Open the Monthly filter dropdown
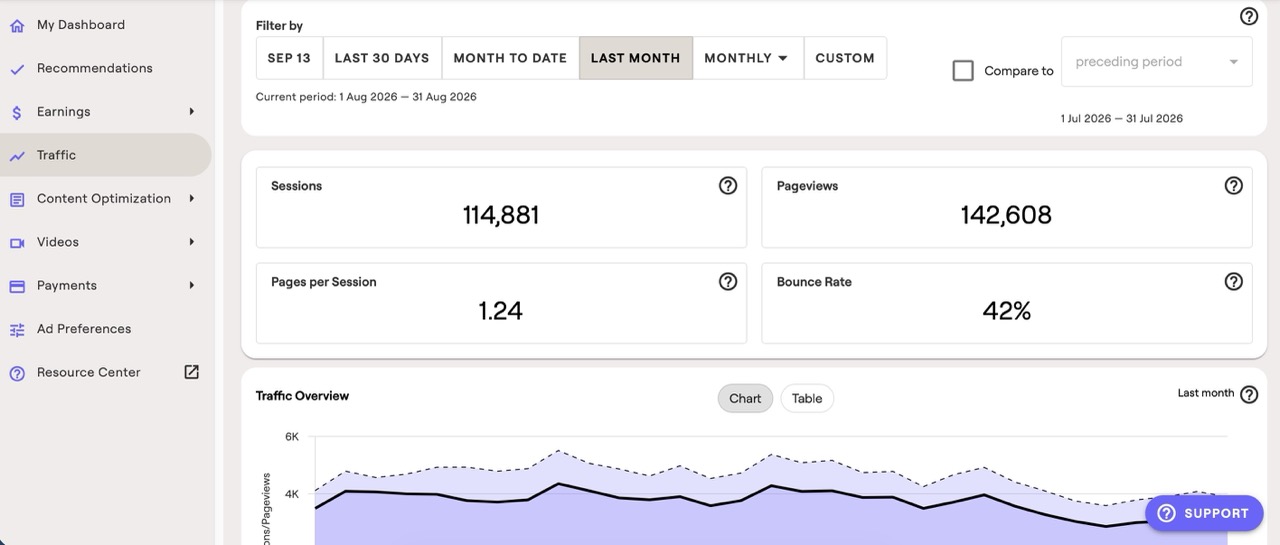 [747, 58]
